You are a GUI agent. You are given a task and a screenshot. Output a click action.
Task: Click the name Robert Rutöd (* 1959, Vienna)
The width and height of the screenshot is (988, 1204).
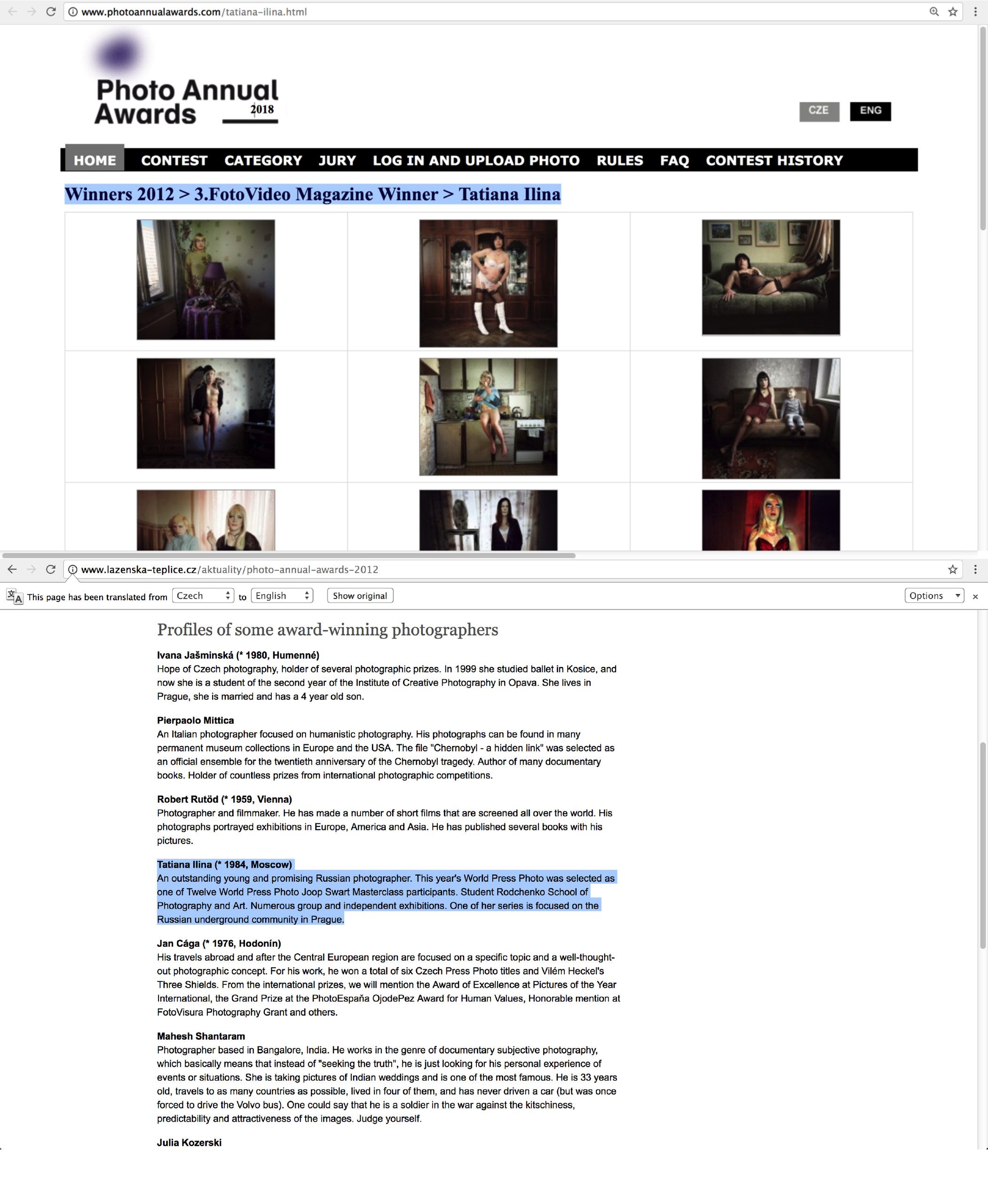224,799
